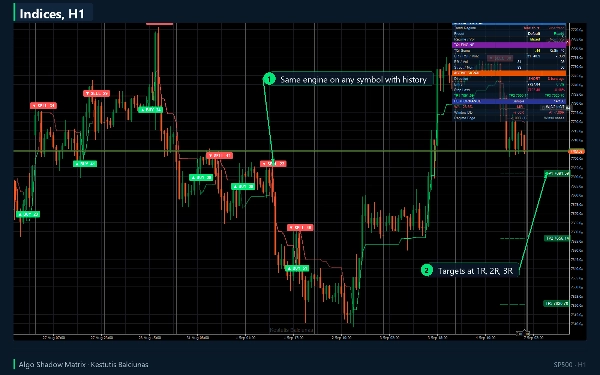The image size is (600, 375).
Task: Click the "Default" preset value in dashboard
Action: (x=534, y=33)
